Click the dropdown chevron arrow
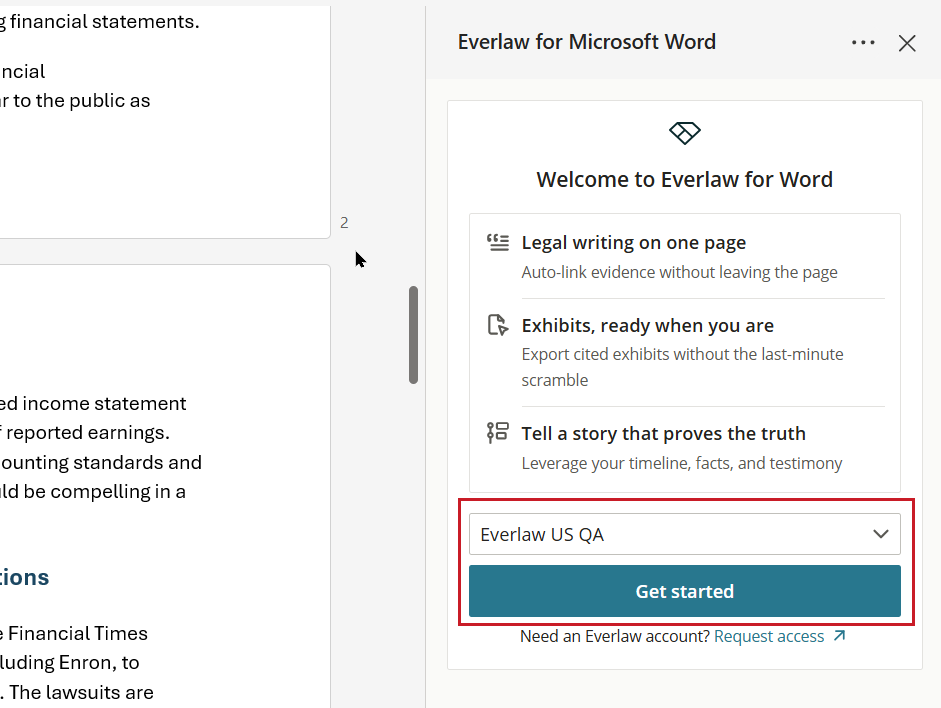Viewport: 941px width, 708px height. coord(880,534)
